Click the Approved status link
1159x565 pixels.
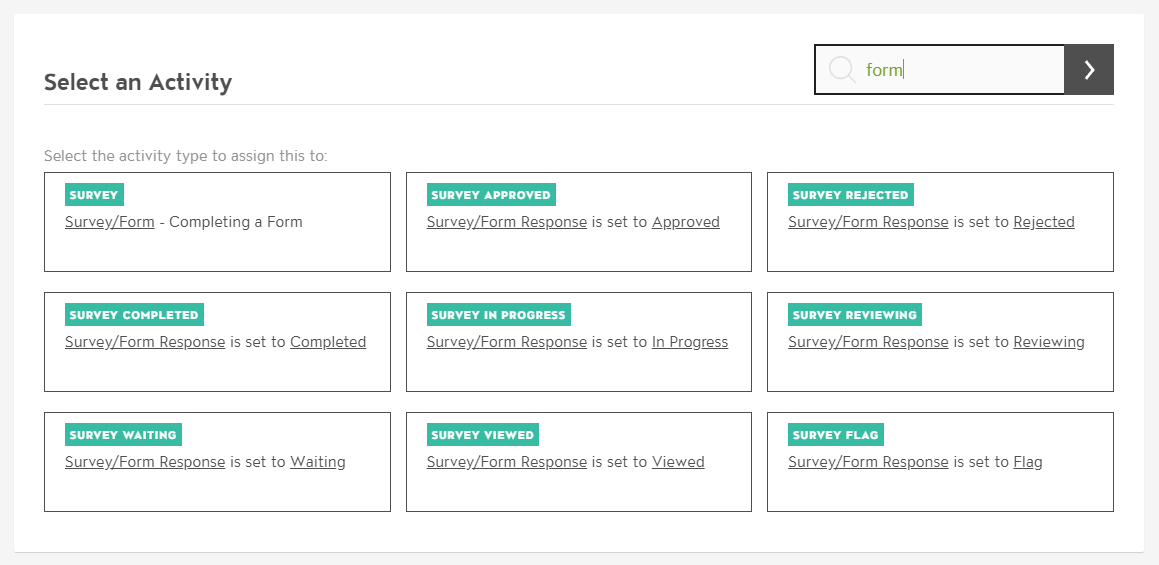tap(685, 222)
